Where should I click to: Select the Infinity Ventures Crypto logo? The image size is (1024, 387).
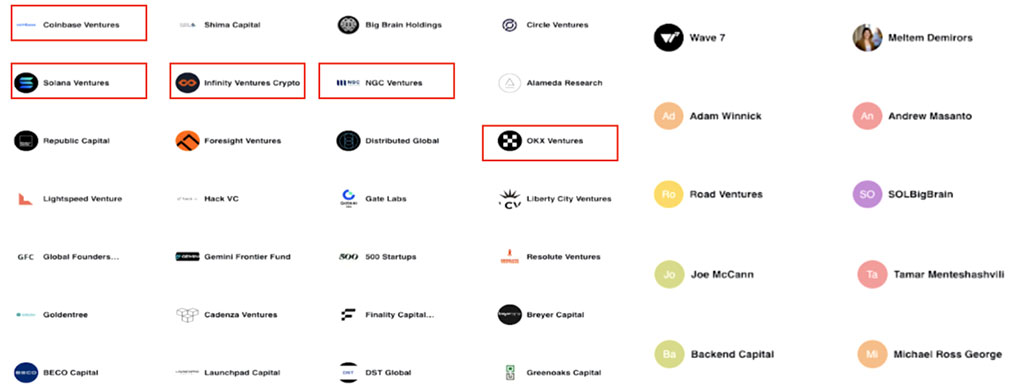187,83
